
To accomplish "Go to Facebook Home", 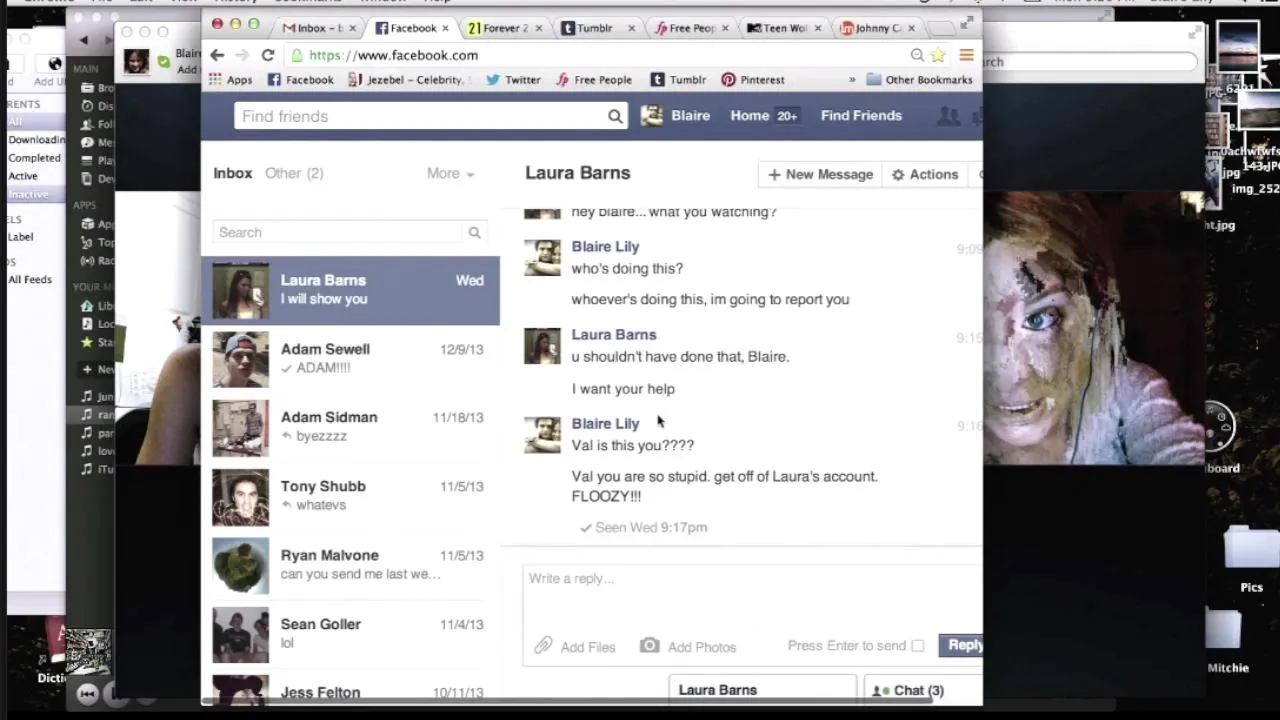I will [749, 116].
